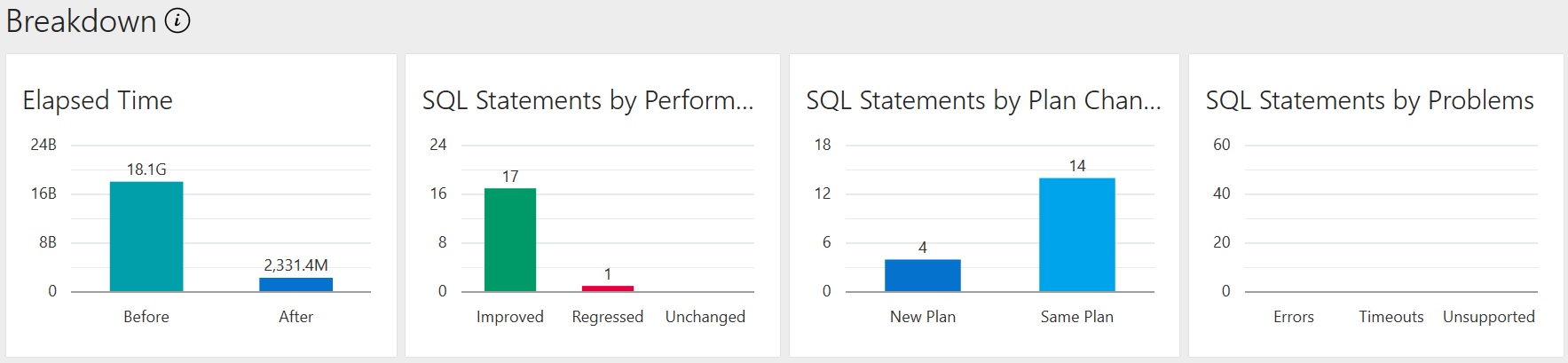Open SQL Statements by Performance title
This screenshot has width=1568, height=363.
587,100
